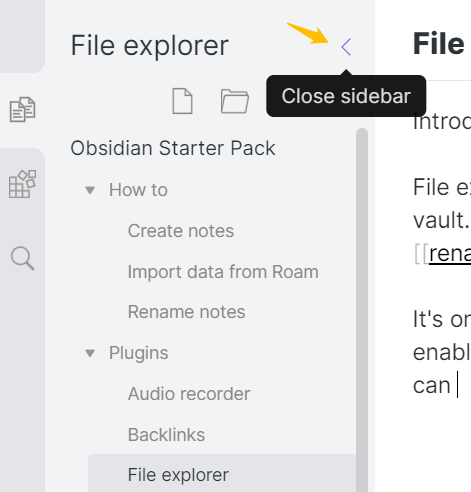This screenshot has height=492, width=471.
Task: Open the Audio recorder note
Action: pyautogui.click(x=189, y=394)
